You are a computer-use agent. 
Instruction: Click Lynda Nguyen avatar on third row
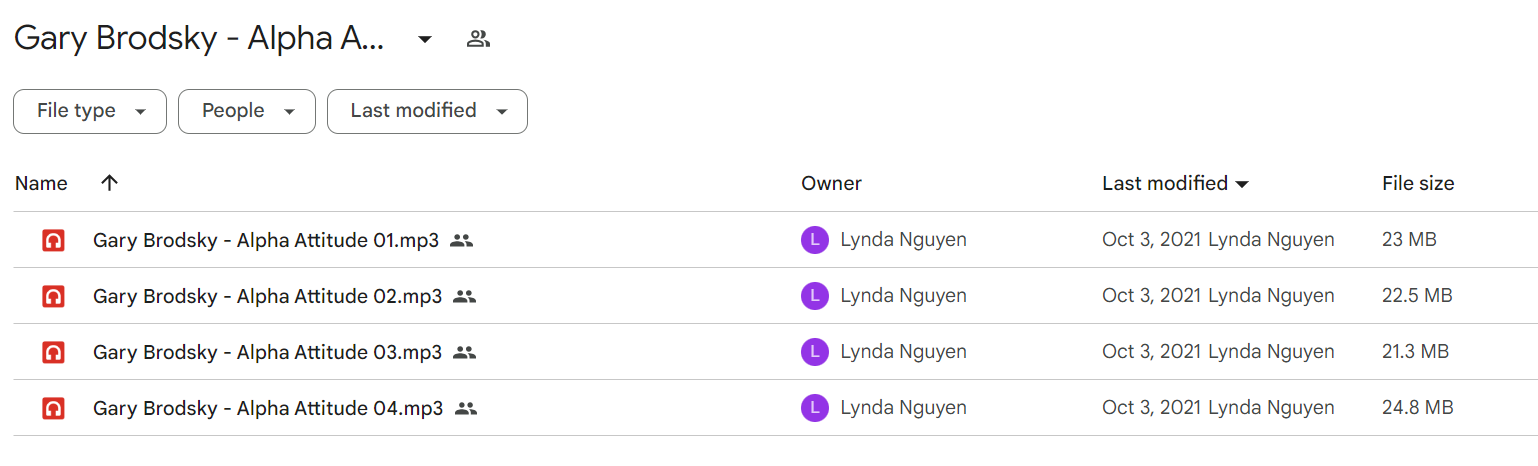pyautogui.click(x=815, y=352)
